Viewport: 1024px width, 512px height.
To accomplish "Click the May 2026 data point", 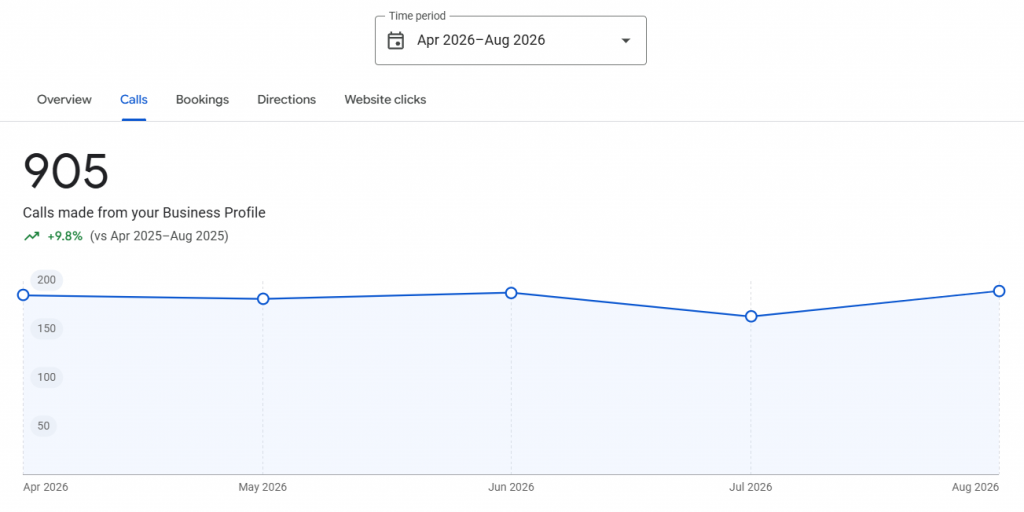I will click(x=263, y=299).
